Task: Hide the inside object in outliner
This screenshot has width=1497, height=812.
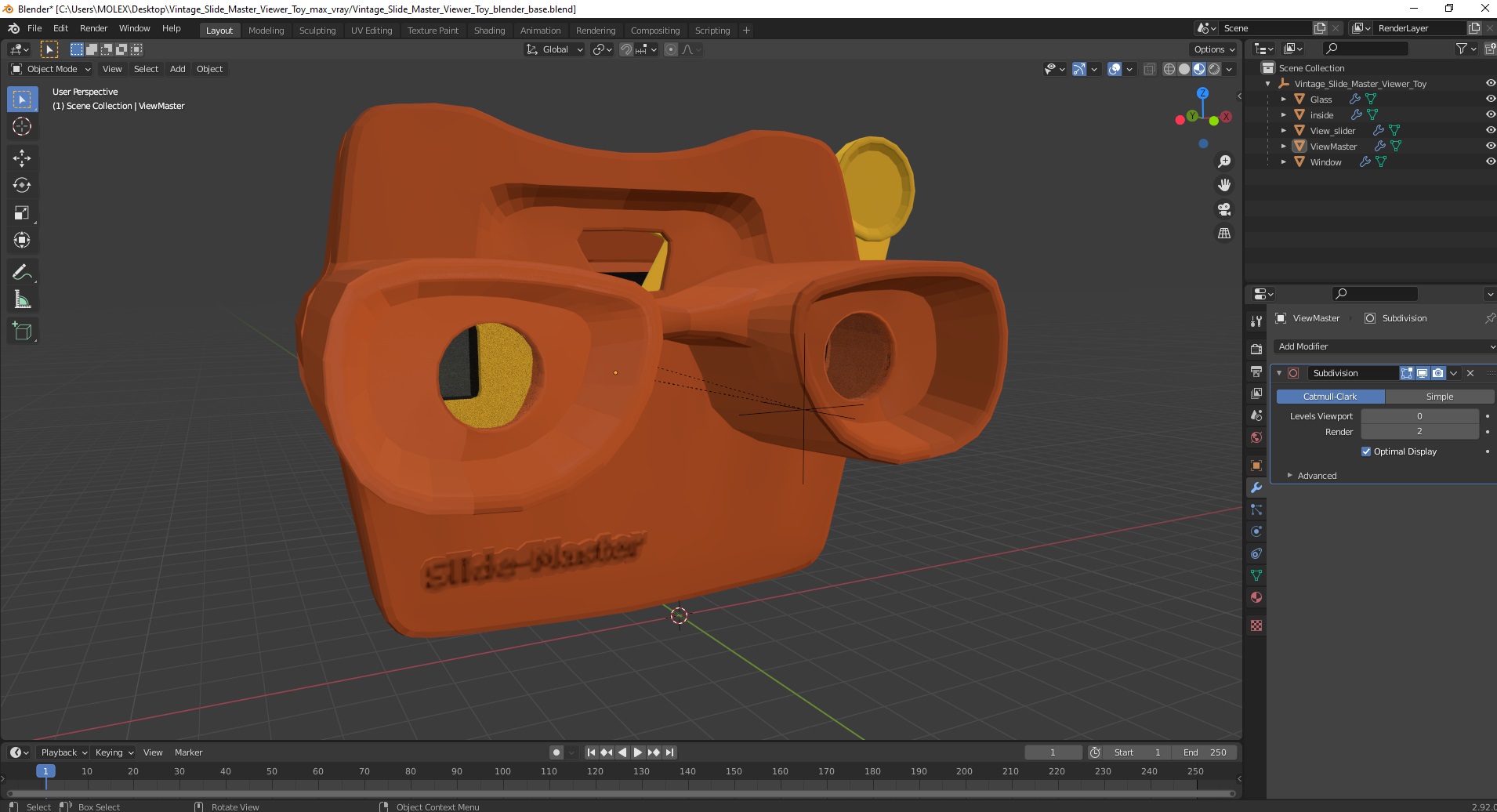Action: 1490,114
